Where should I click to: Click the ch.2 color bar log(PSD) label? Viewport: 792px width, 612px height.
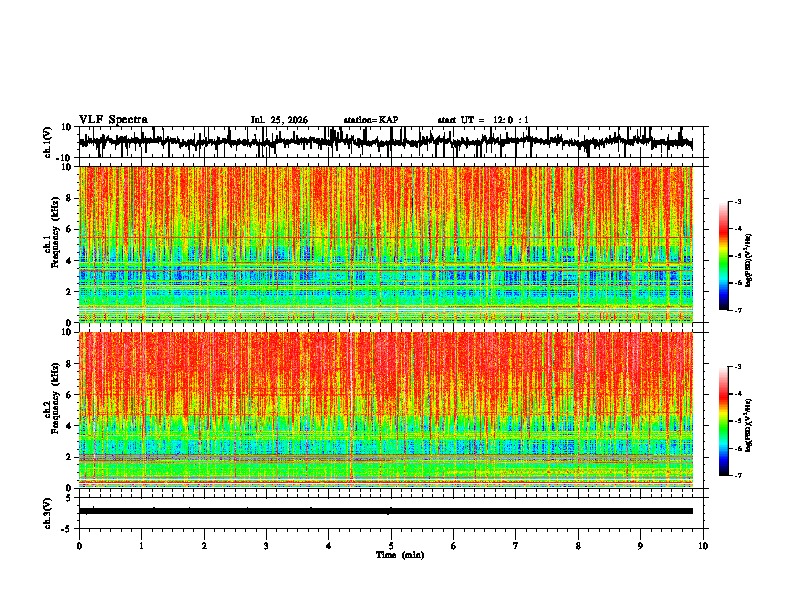click(x=749, y=425)
